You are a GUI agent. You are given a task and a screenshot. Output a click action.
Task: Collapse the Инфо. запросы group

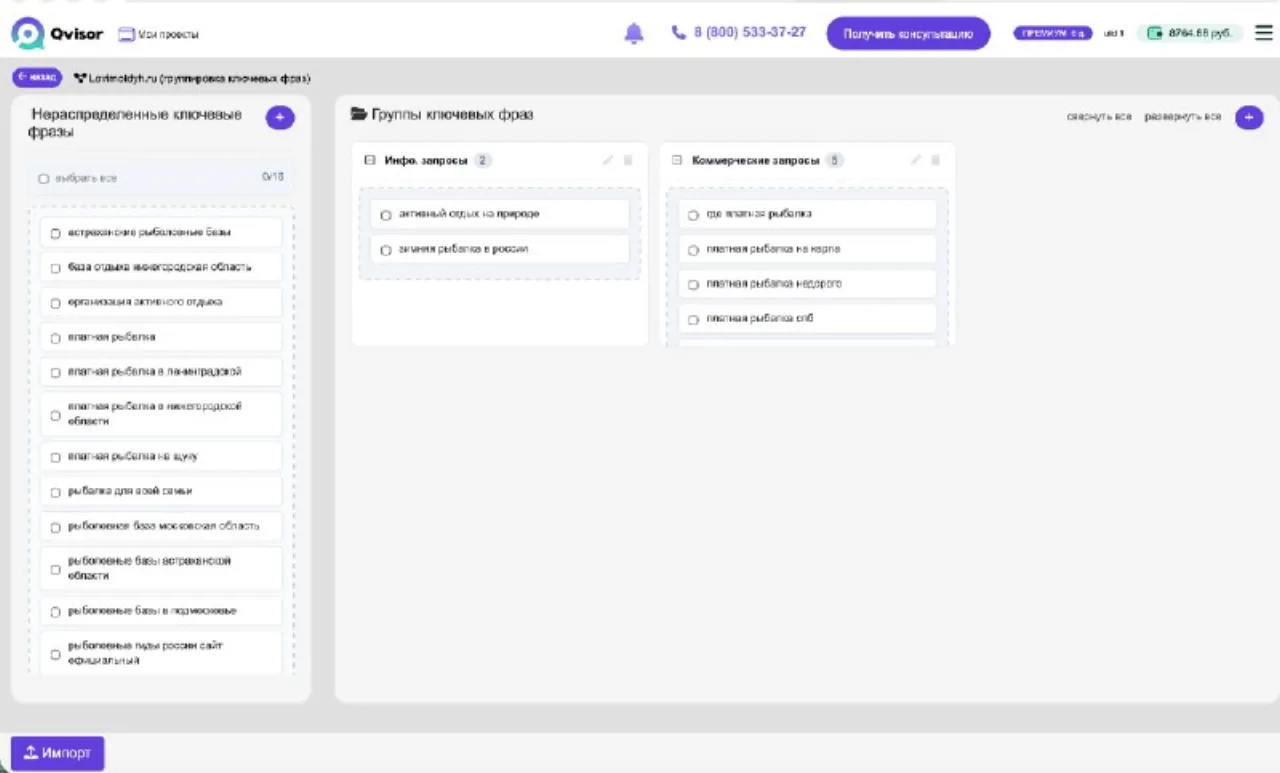point(370,160)
